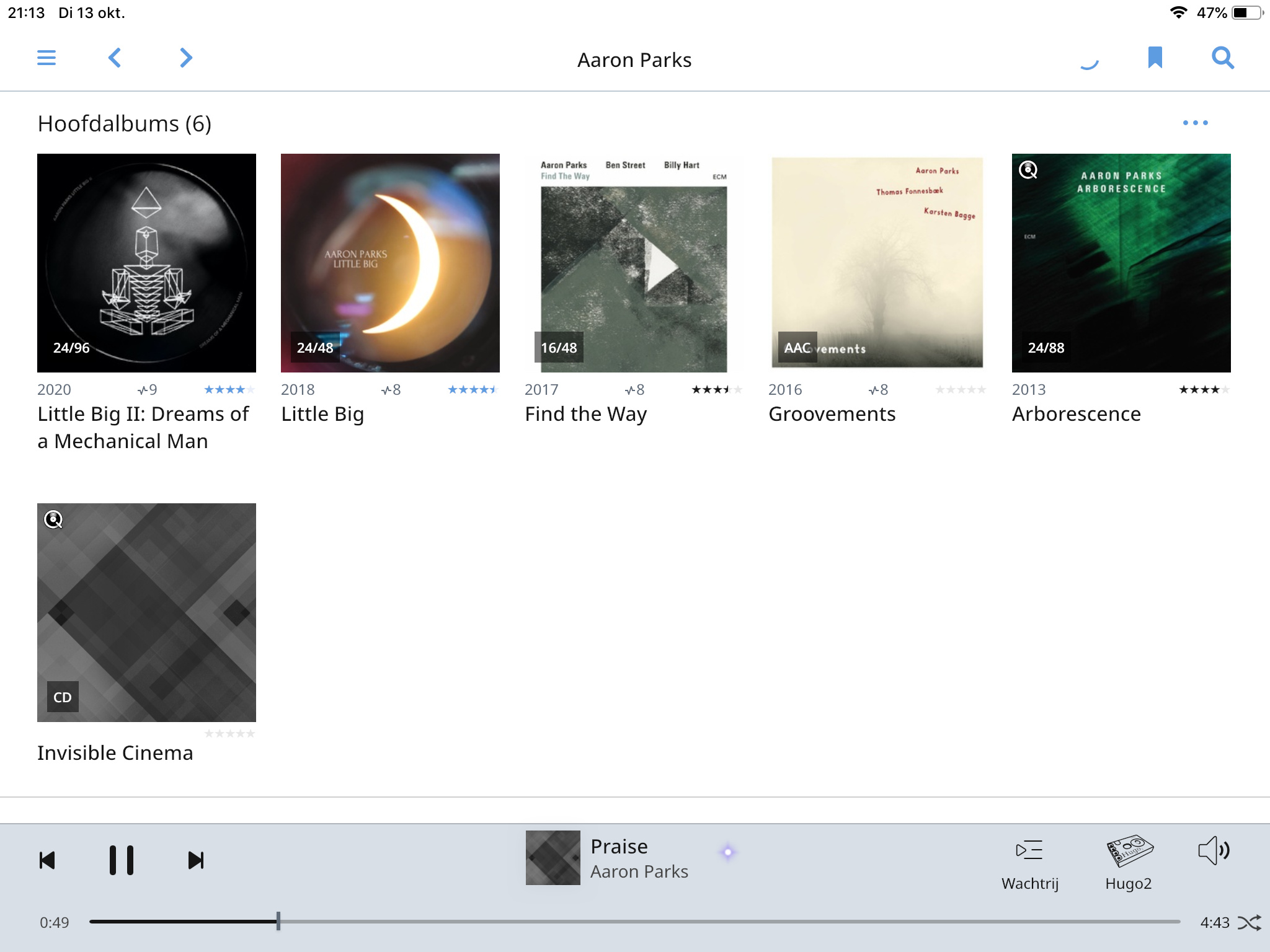The height and width of the screenshot is (952, 1270).
Task: Open now playing via Praise cover thumbnail
Action: 553,858
